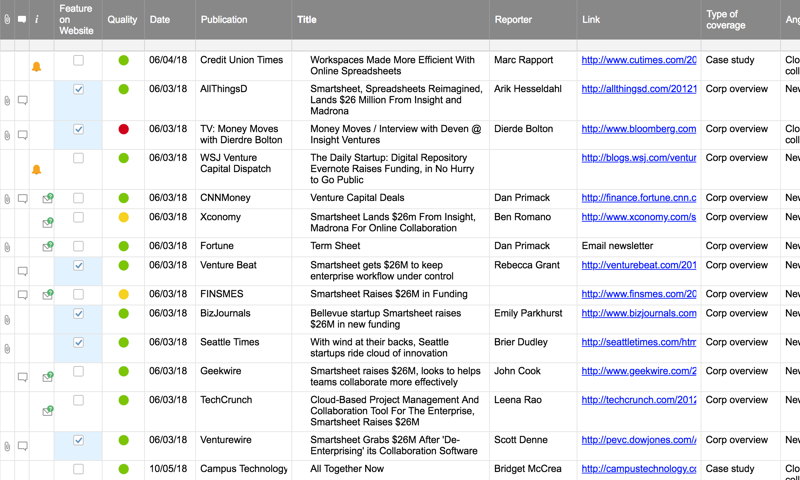
Task: Open attachment paperclip on BizJournals row
Action: tap(7, 320)
